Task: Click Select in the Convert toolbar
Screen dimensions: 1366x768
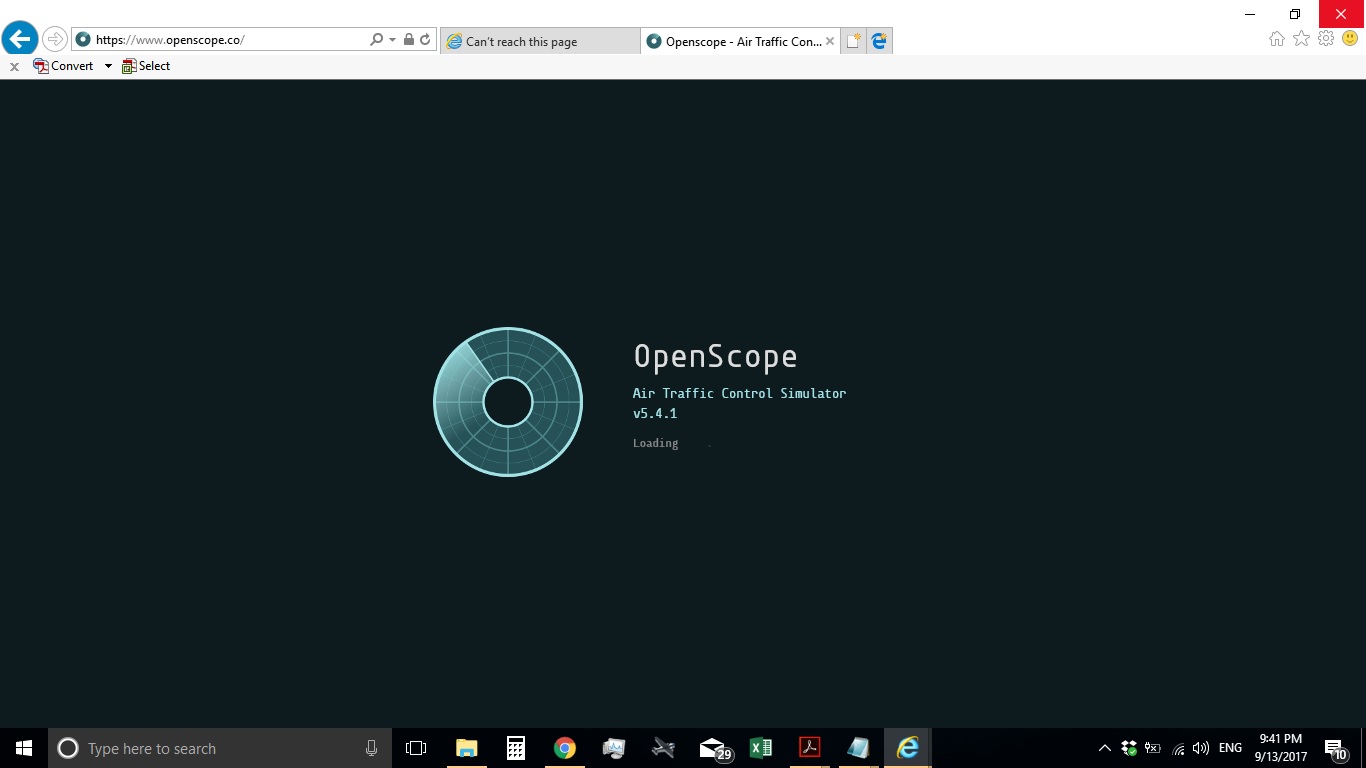Action: pyautogui.click(x=146, y=65)
